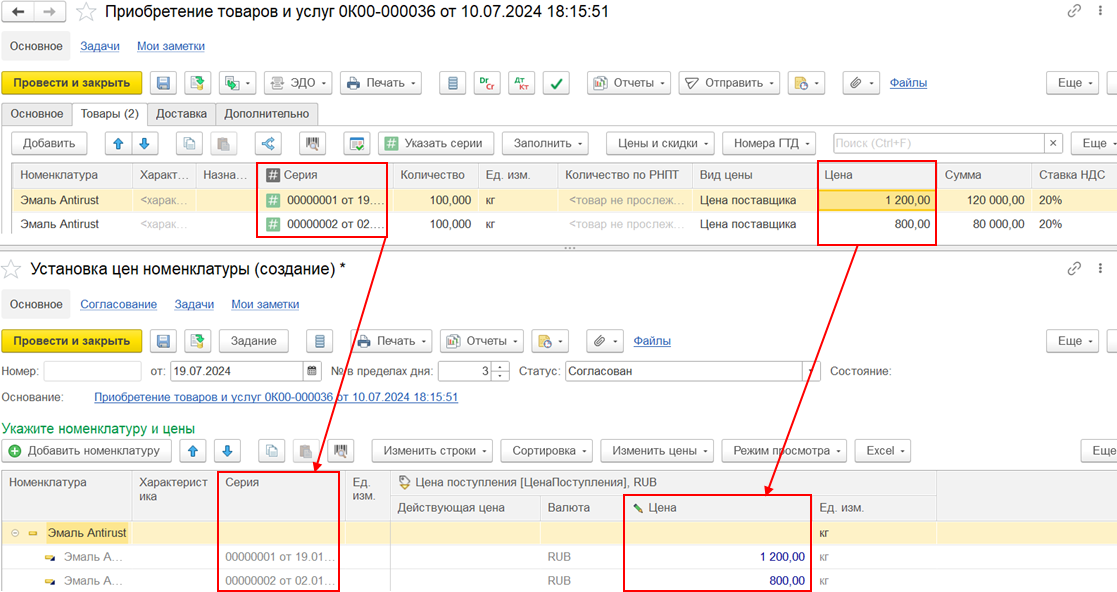The height and width of the screenshot is (592, 1117).
Task: Collapse the Эмаль Antirust tree group
Action: (15, 533)
